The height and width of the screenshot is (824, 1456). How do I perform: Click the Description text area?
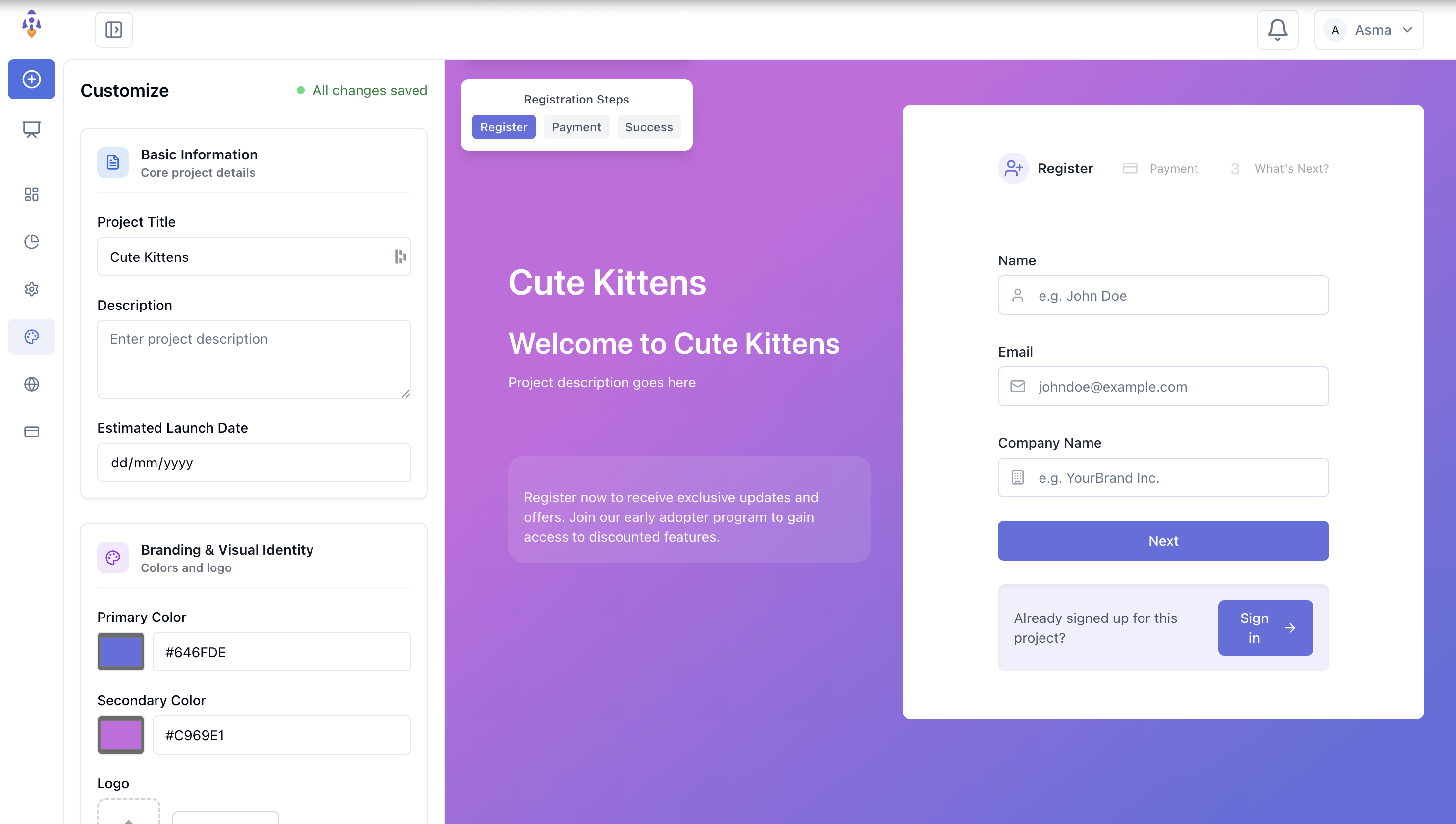(254, 360)
